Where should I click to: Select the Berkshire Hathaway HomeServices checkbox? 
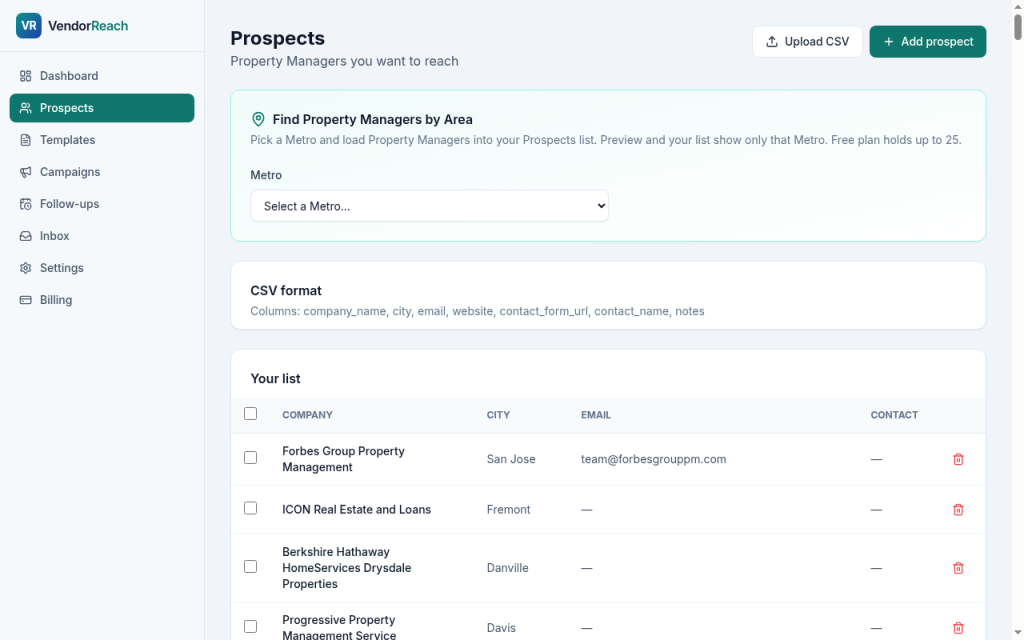pyautogui.click(x=250, y=566)
